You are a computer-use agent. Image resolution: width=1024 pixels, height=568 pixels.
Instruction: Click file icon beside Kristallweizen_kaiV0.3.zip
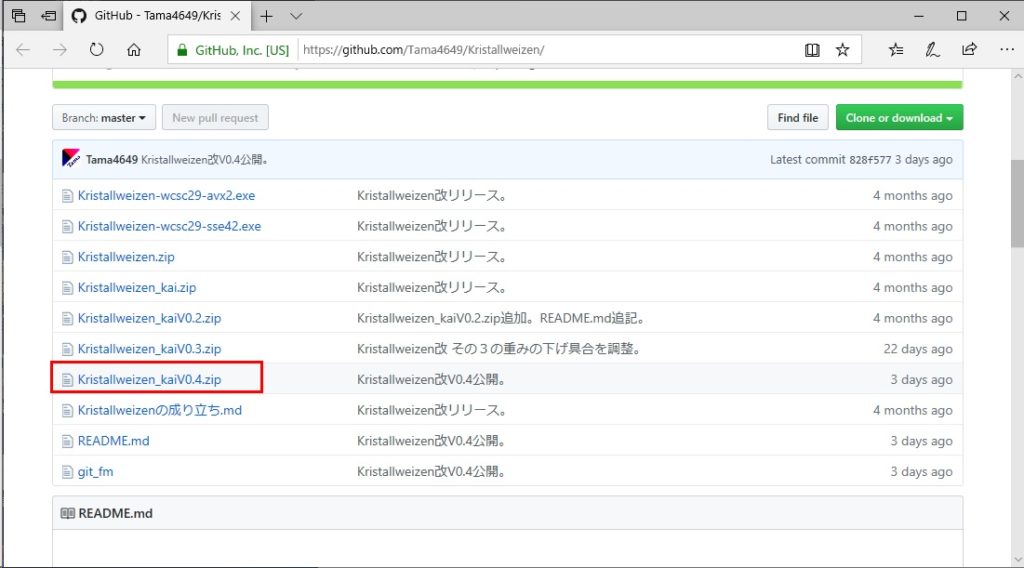coord(67,349)
